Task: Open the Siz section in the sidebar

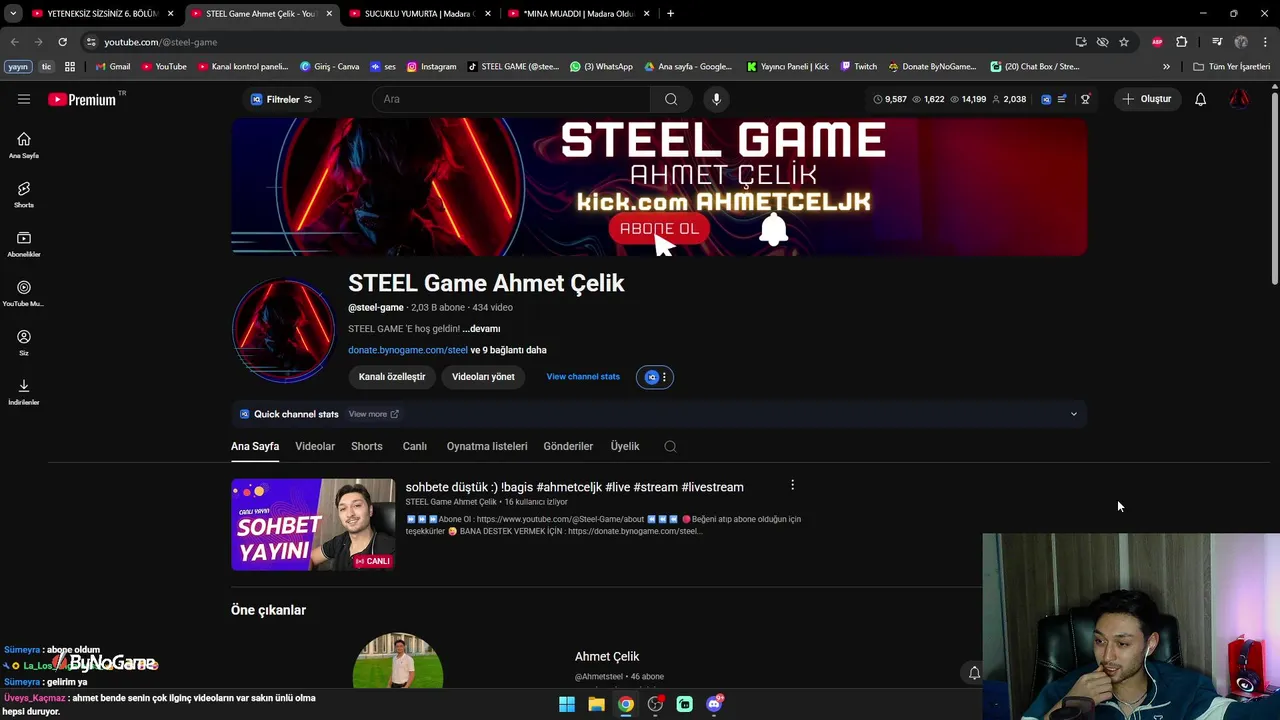Action: click(24, 342)
